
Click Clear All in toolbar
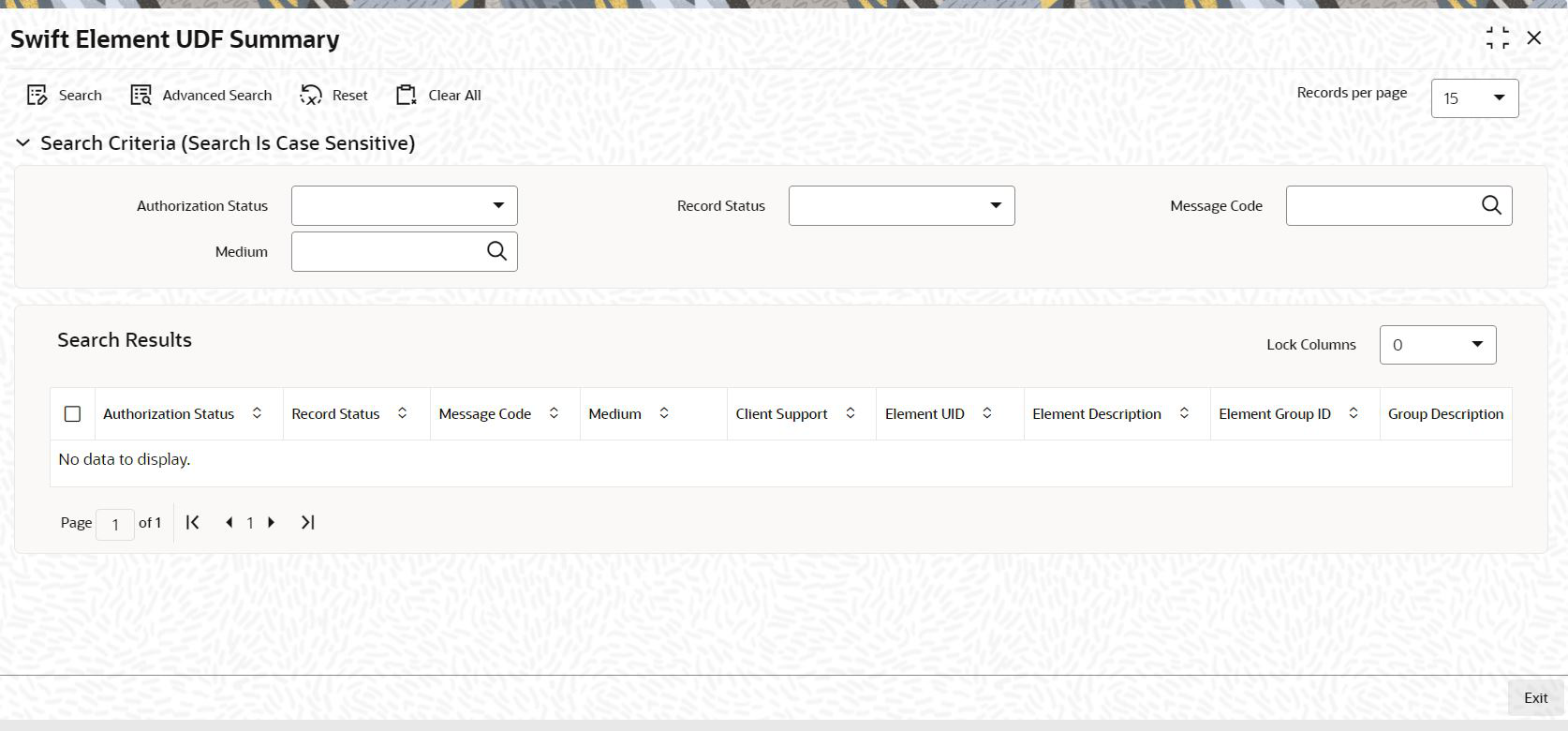tap(438, 95)
